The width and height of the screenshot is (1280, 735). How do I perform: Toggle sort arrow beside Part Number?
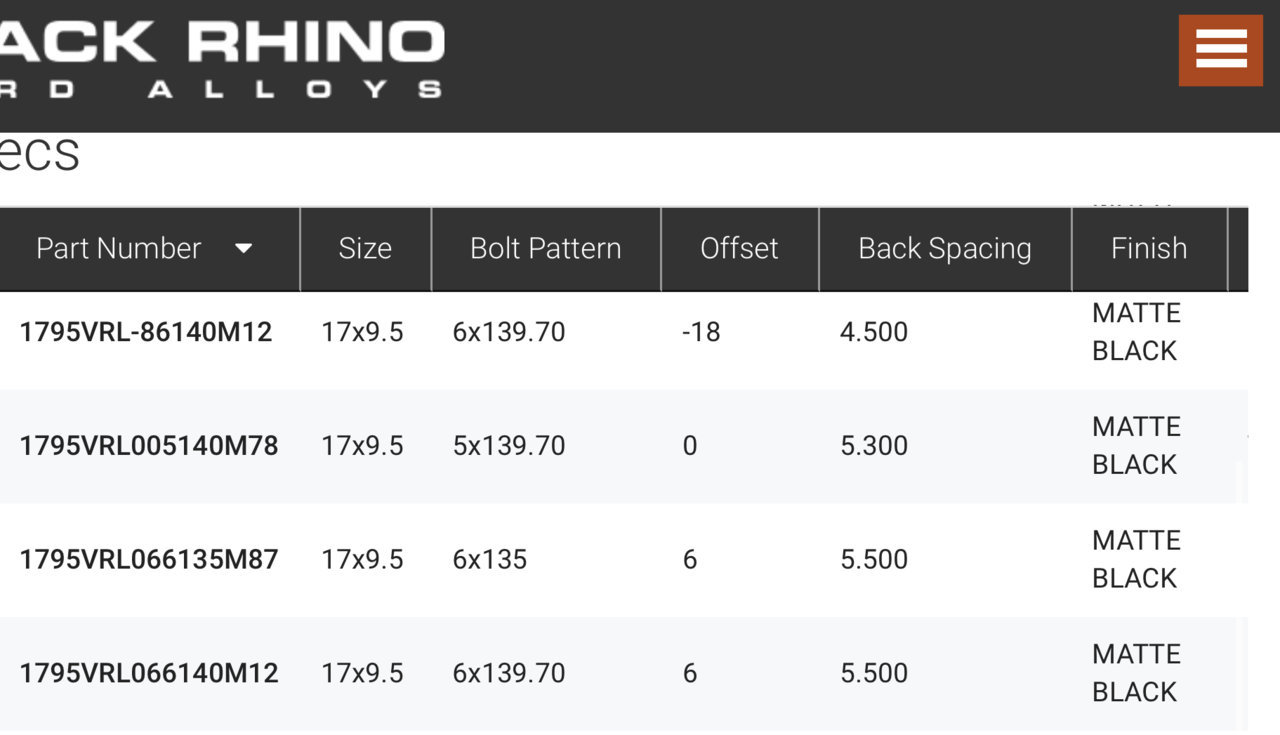pos(243,249)
